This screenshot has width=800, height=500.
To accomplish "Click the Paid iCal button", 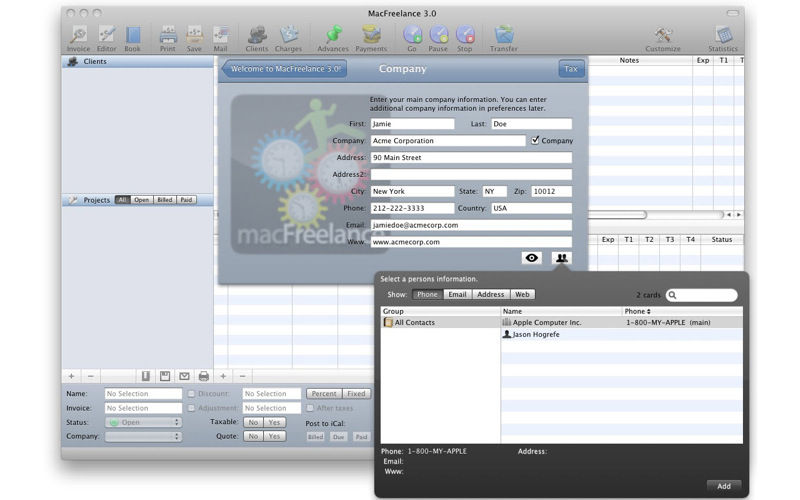I will pyautogui.click(x=361, y=437).
